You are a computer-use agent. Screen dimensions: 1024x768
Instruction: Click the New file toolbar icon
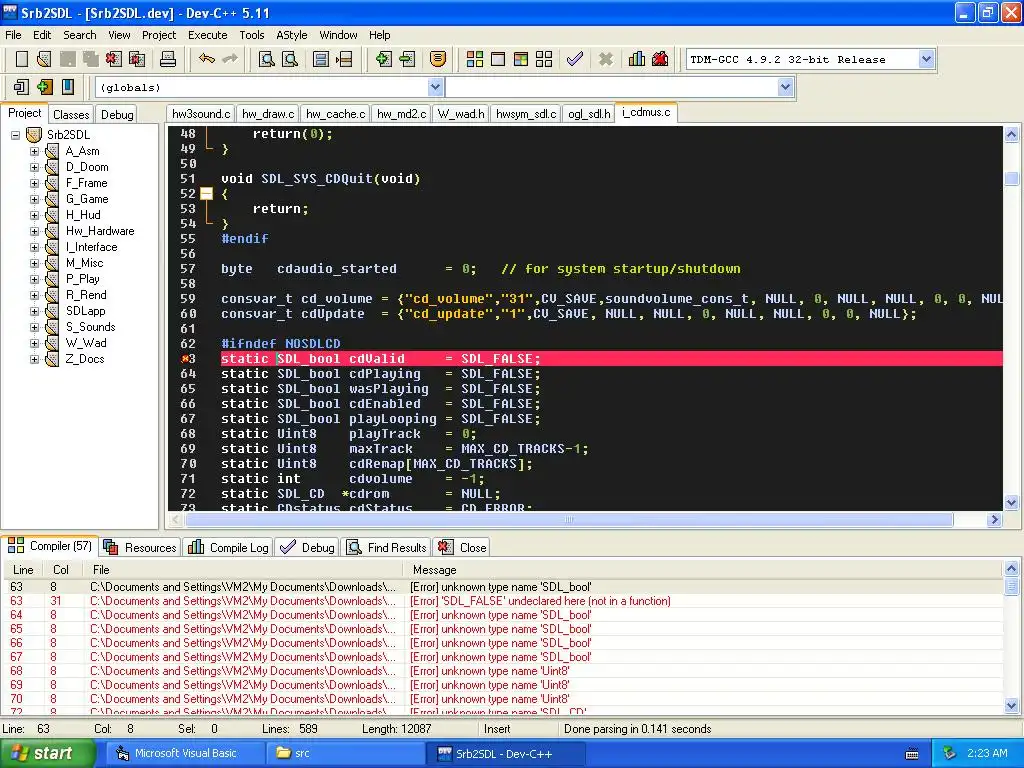point(22,59)
